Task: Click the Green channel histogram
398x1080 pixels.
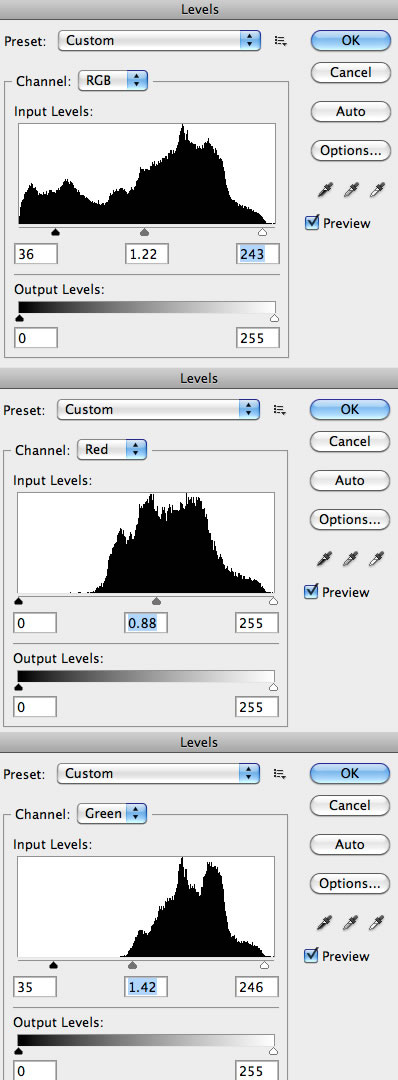Action: pos(146,906)
